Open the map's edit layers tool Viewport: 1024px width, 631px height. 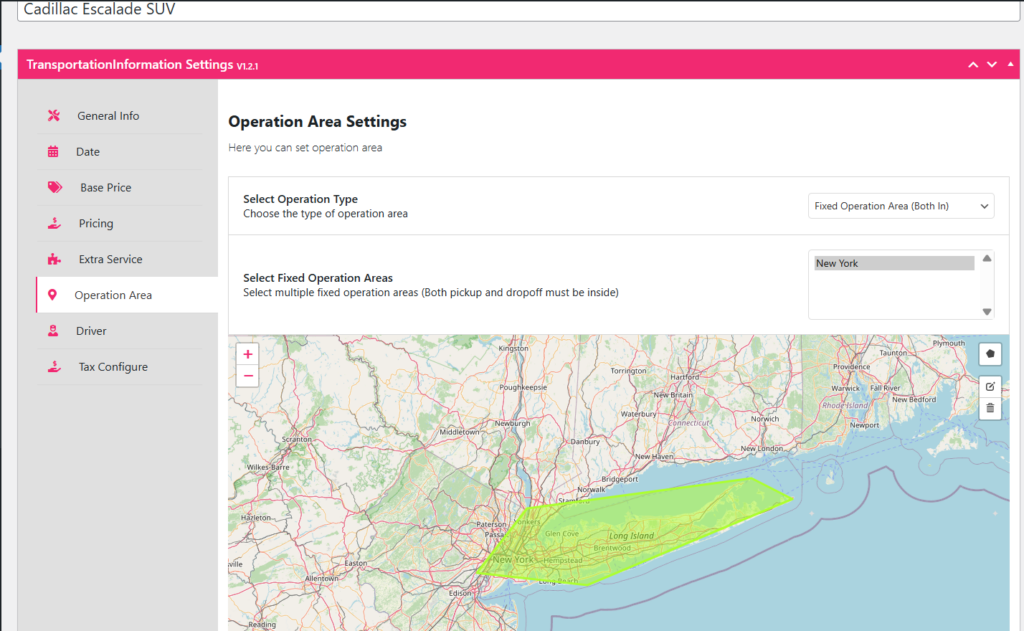click(x=989, y=386)
